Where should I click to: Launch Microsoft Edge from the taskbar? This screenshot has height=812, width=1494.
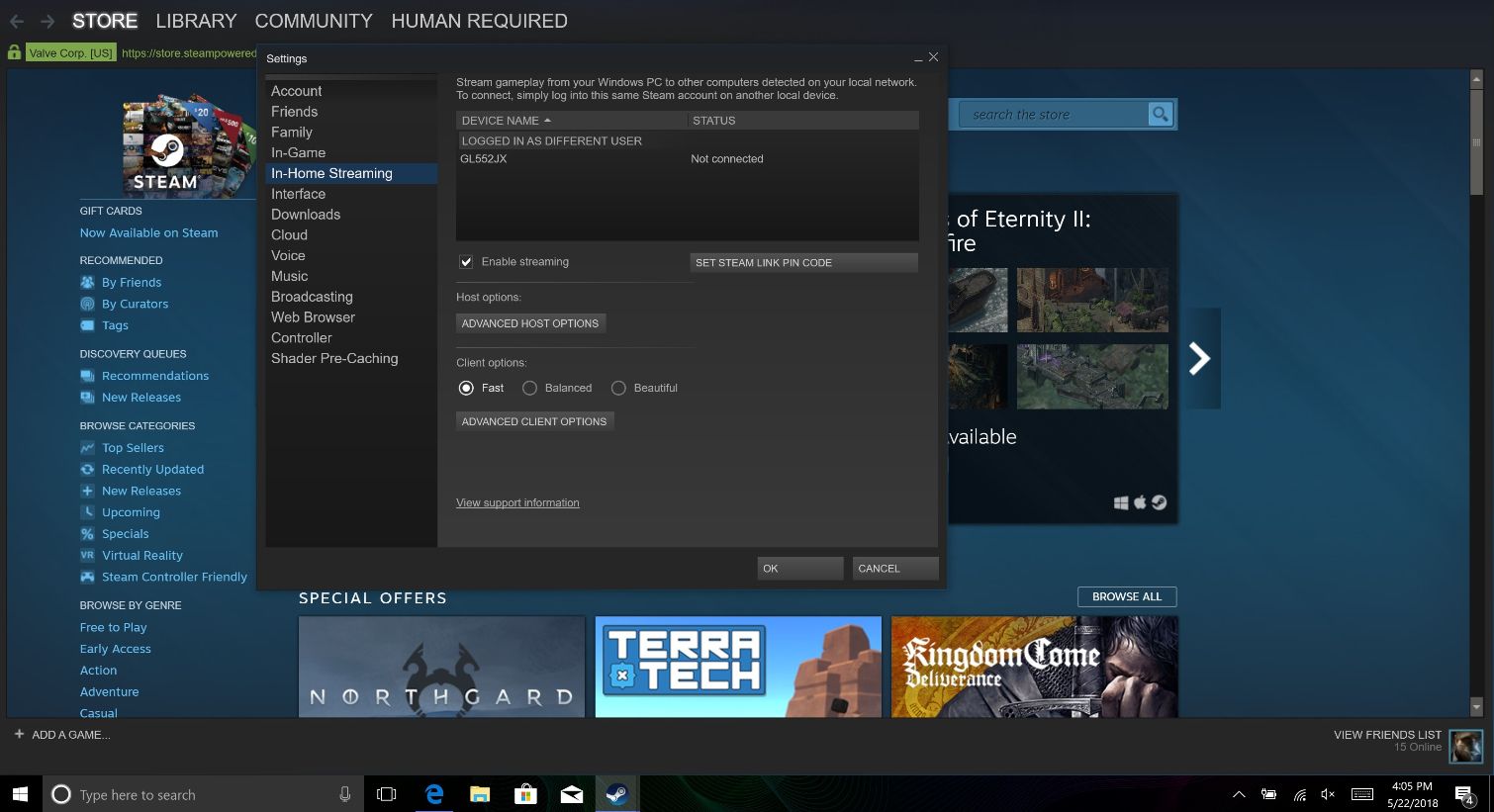[433, 794]
